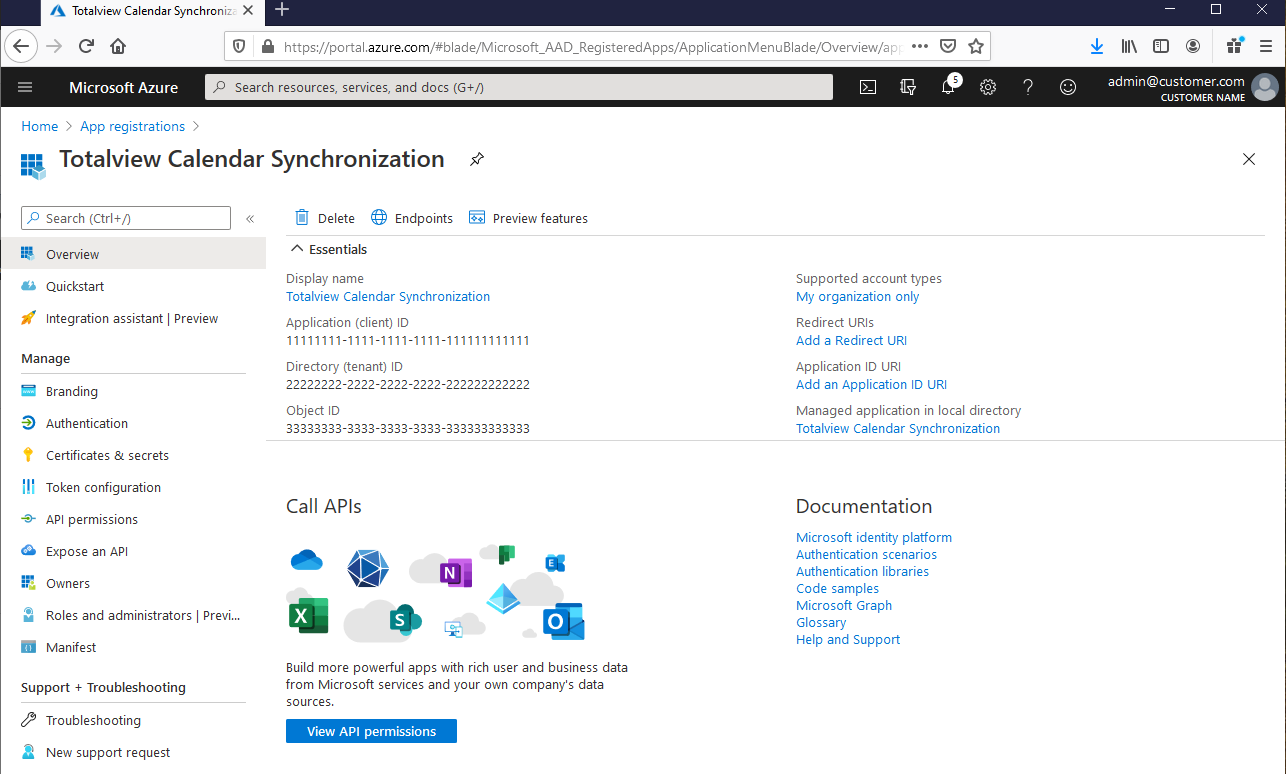This screenshot has width=1286, height=774.
Task: Click the sidebar Search field
Action: [x=126, y=218]
